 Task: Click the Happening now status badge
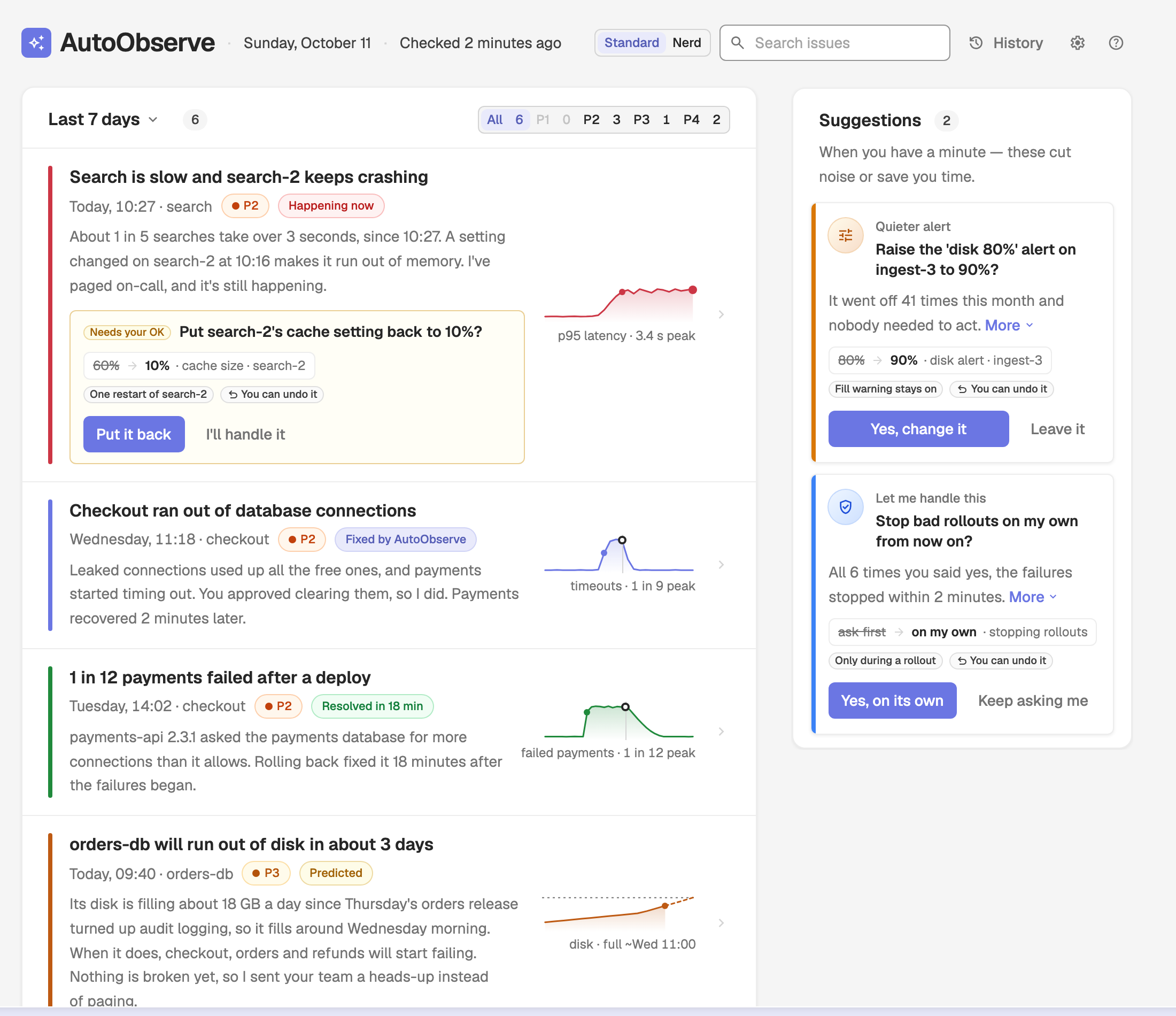tap(331, 205)
